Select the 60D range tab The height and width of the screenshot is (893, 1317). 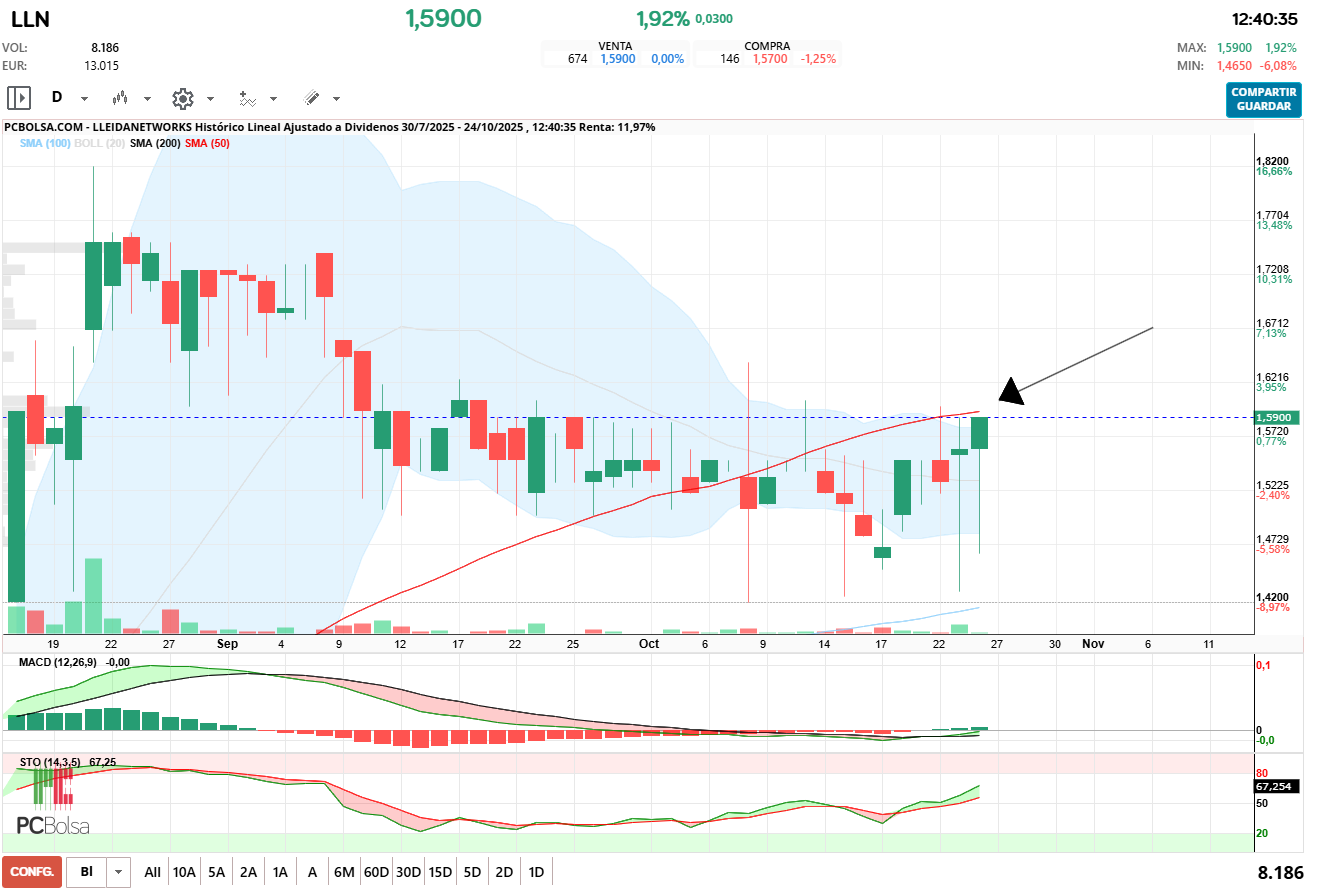click(x=376, y=872)
